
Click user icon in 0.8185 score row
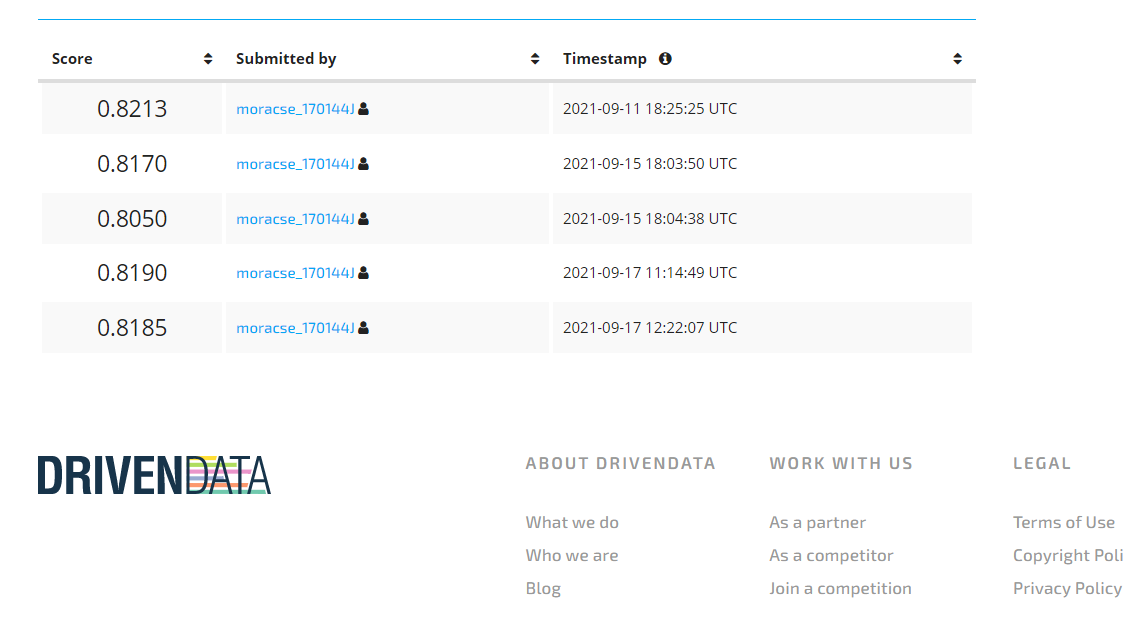363,327
